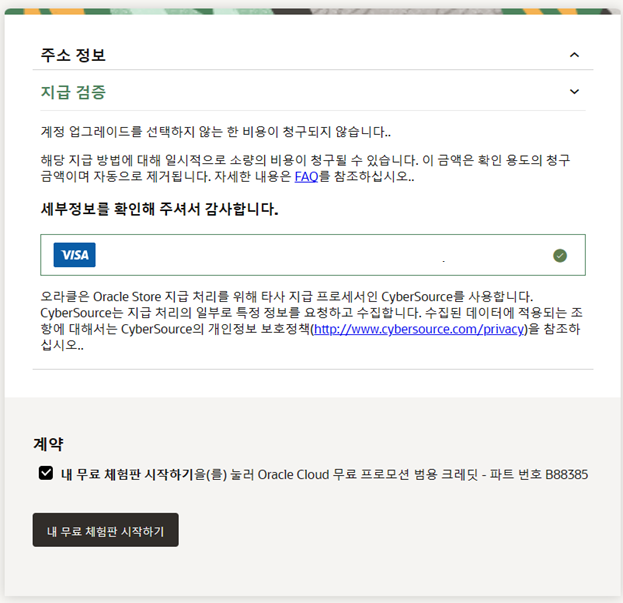Screen dimensions: 623x603
Task: Open the FAQ link
Action: 306,176
